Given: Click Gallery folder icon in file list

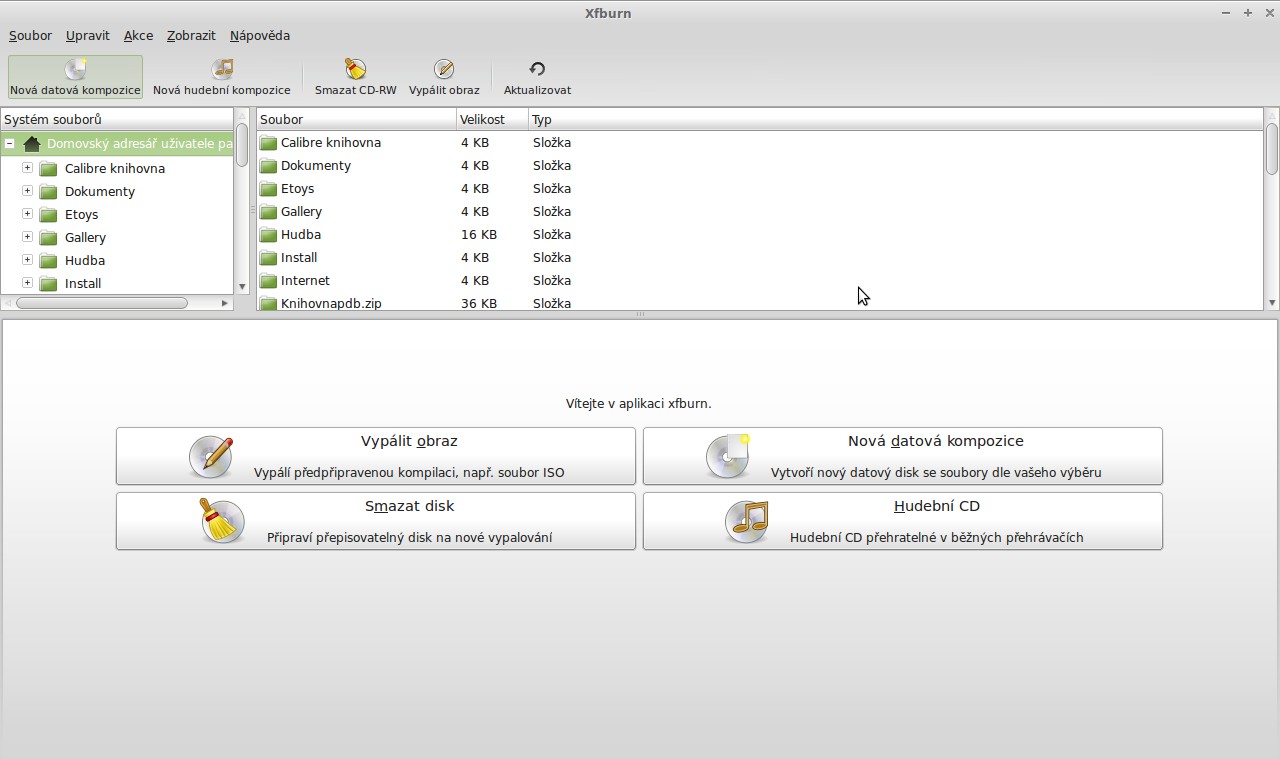Looking at the screenshot, I should click(x=268, y=211).
